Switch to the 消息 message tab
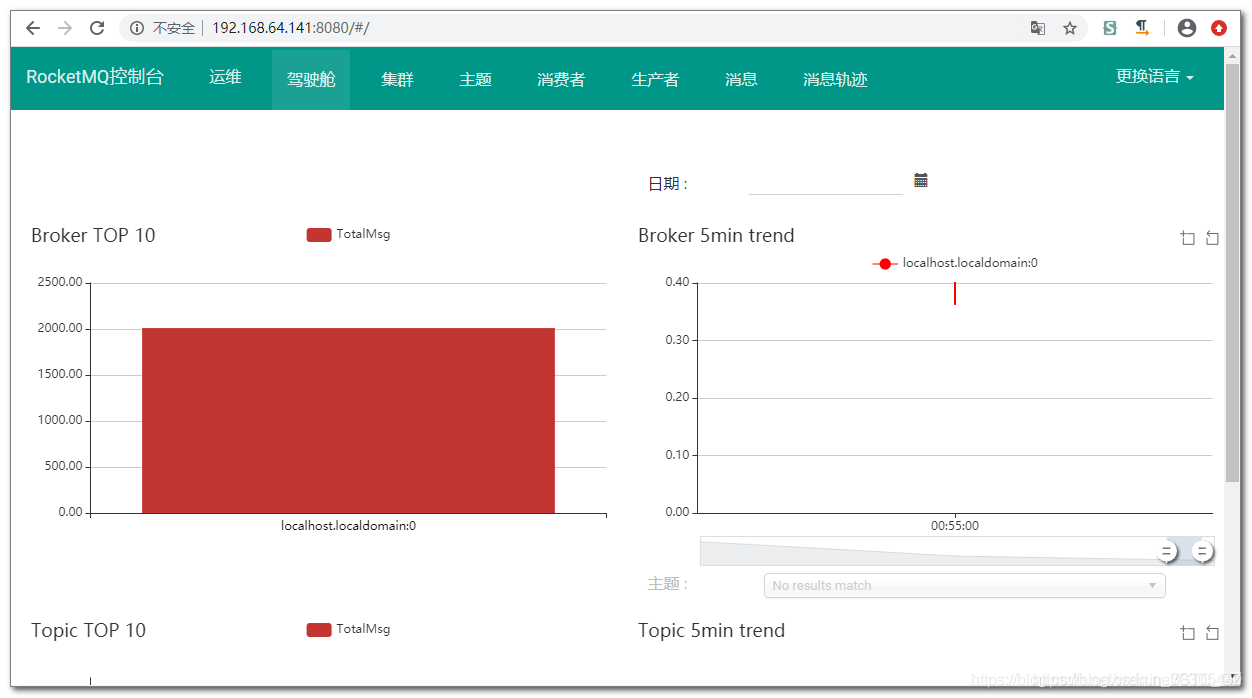This screenshot has height=698, width=1252. [741, 79]
